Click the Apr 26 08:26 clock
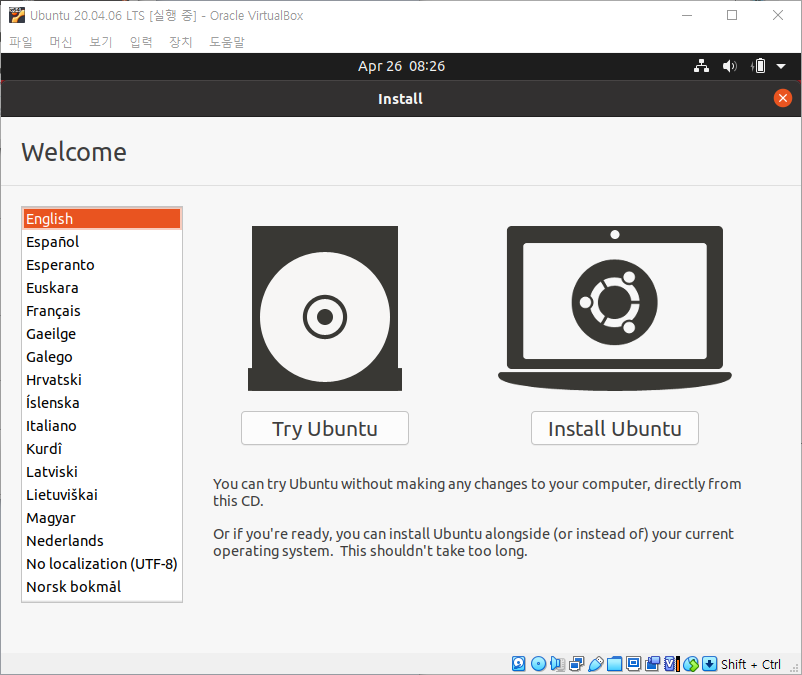This screenshot has width=802, height=675. click(402, 66)
